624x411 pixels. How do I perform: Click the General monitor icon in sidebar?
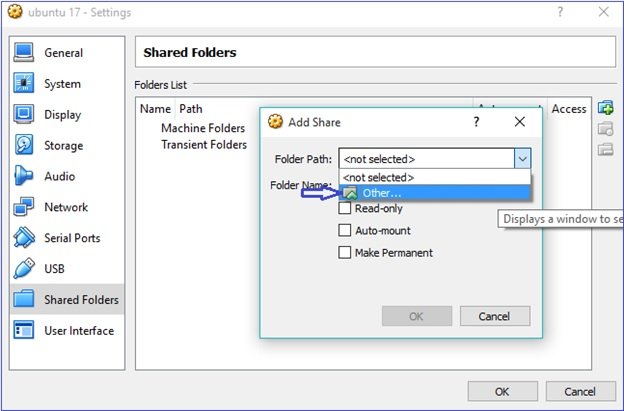point(23,53)
